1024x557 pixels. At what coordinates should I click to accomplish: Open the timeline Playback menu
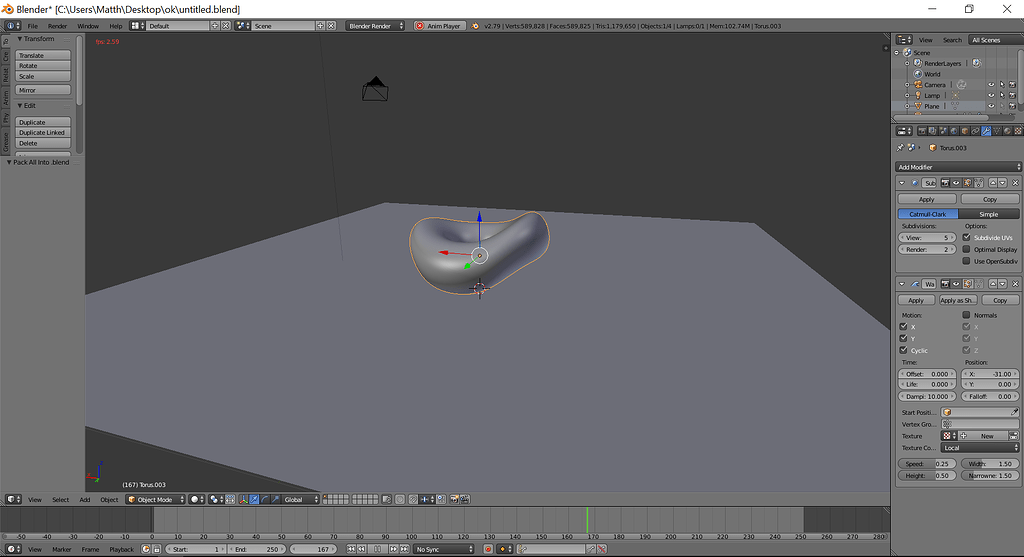pyautogui.click(x=121, y=549)
